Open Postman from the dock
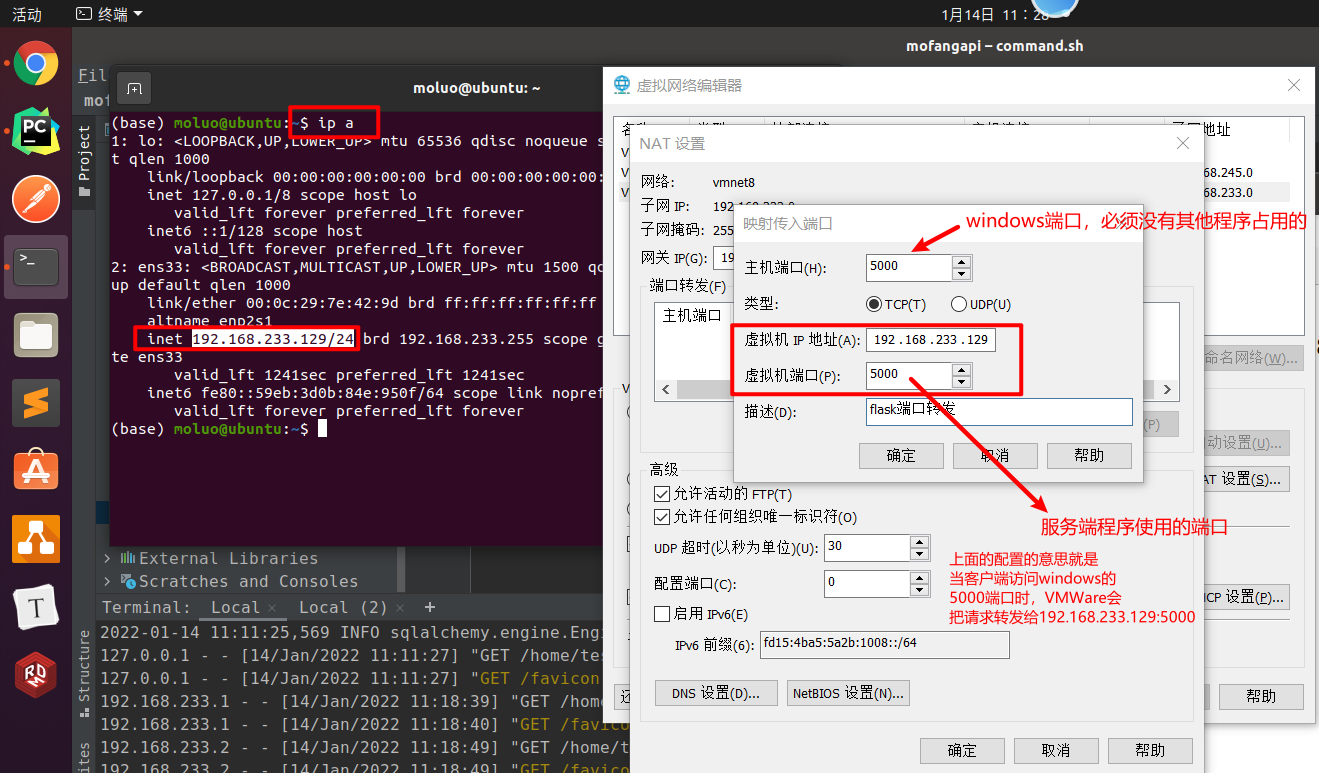1319x773 pixels. (36, 199)
